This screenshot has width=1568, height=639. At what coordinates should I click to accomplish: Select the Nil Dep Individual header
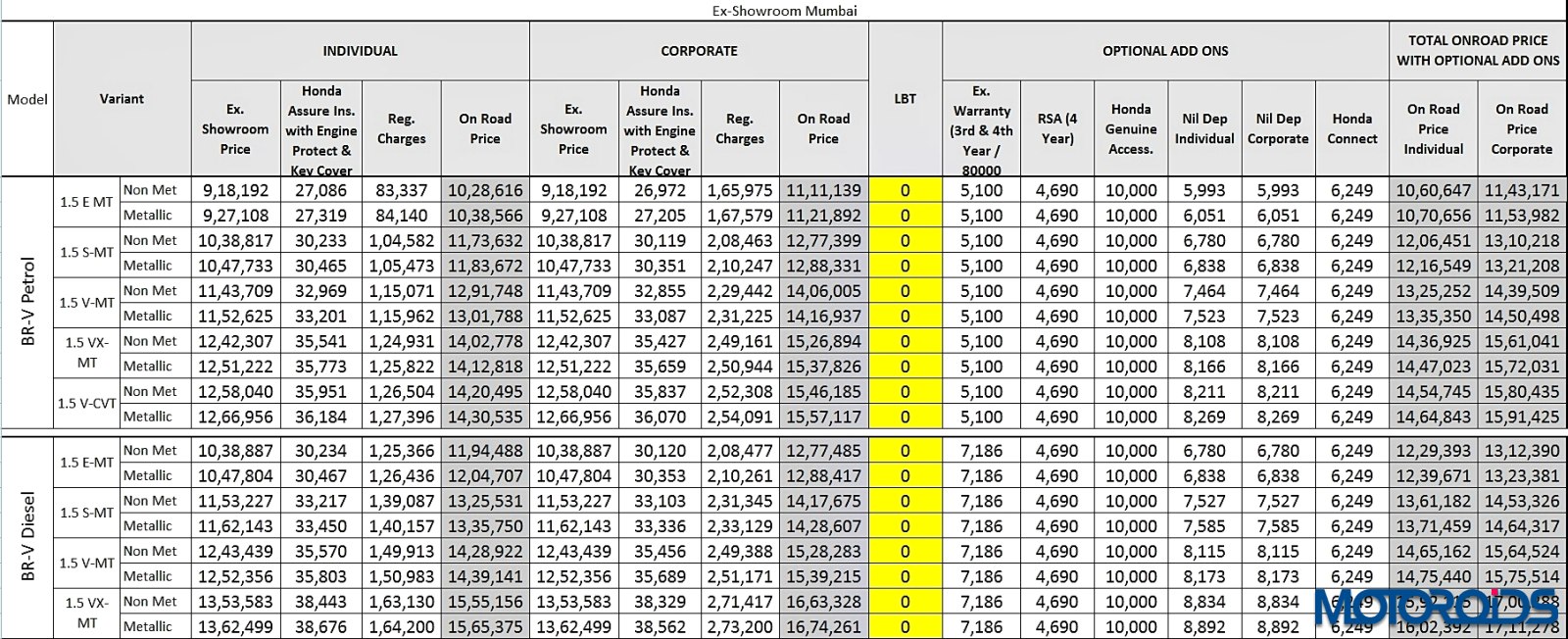1204,128
